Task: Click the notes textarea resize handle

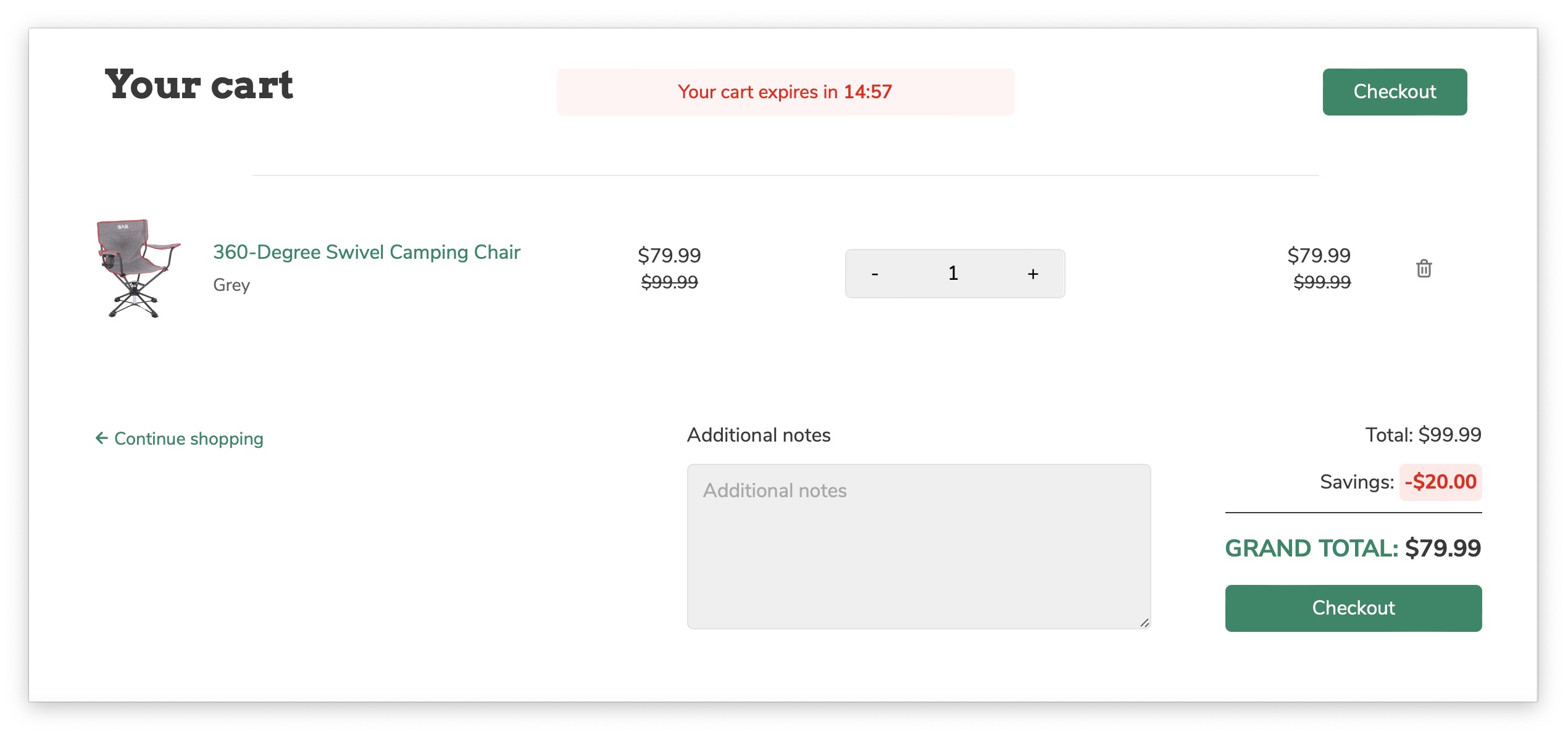Action: coord(1144,623)
